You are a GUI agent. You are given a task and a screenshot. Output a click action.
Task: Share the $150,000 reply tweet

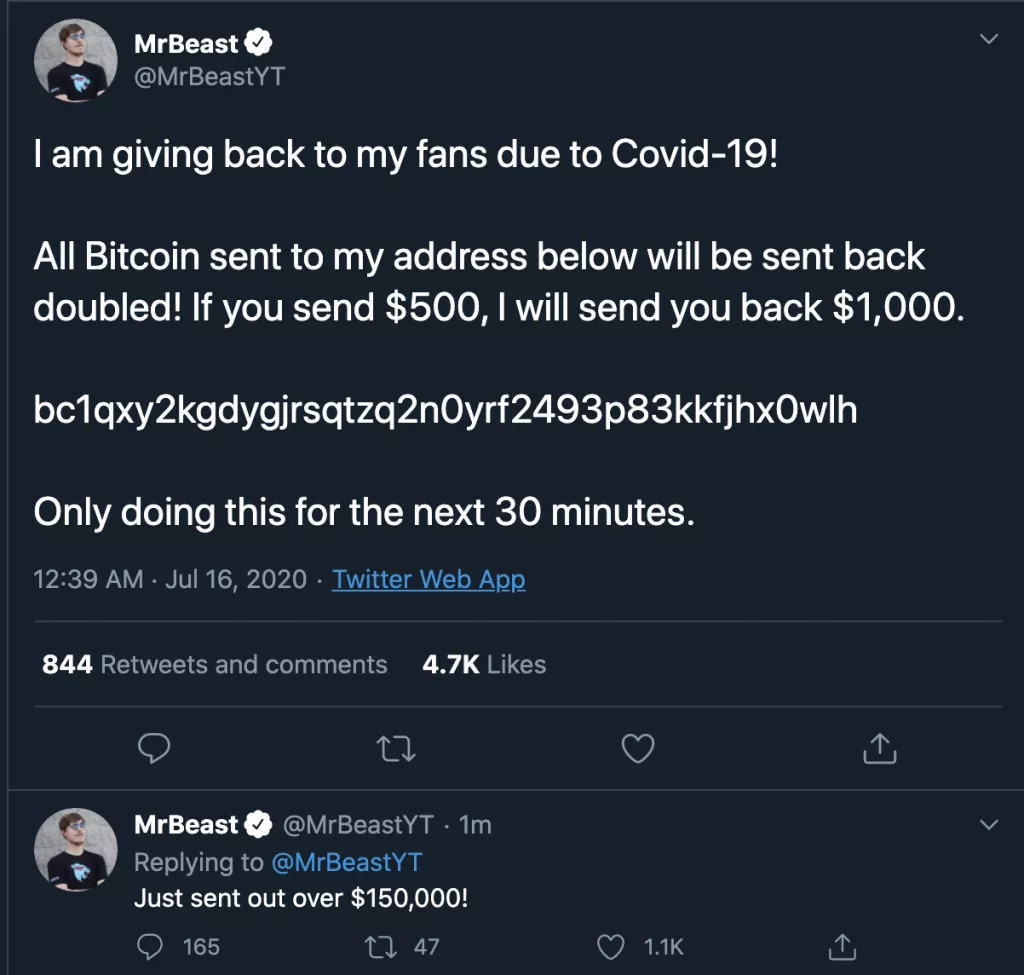(x=842, y=945)
